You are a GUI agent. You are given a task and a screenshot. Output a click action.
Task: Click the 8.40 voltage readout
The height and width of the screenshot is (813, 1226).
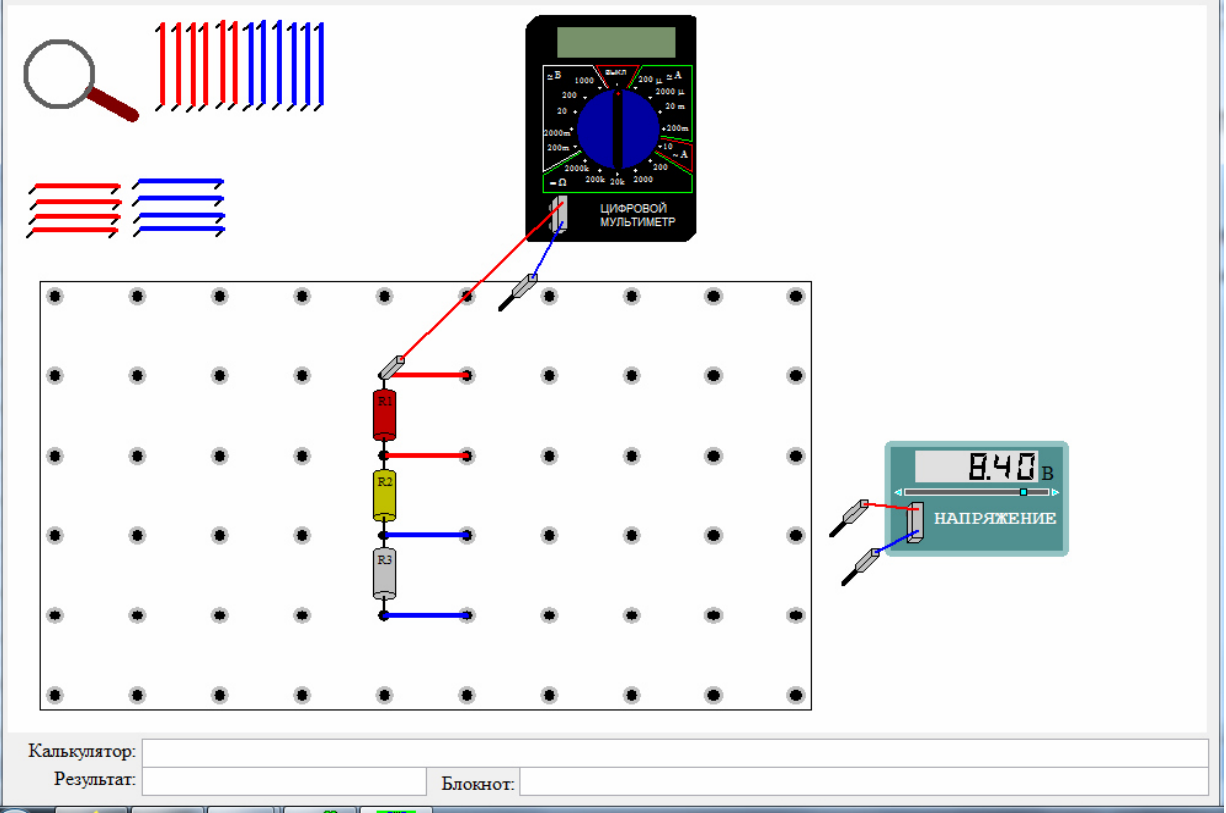976,466
